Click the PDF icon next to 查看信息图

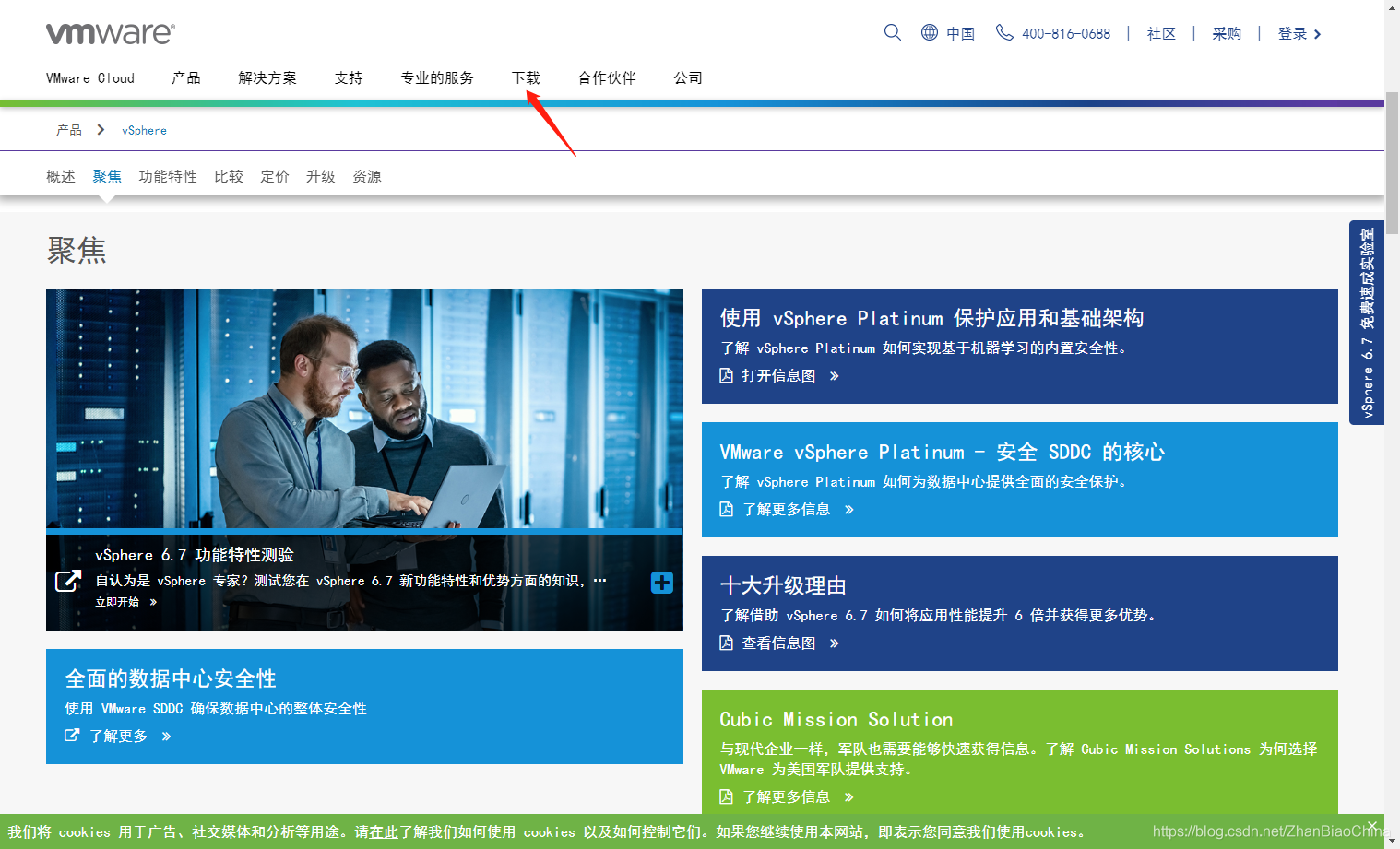726,643
